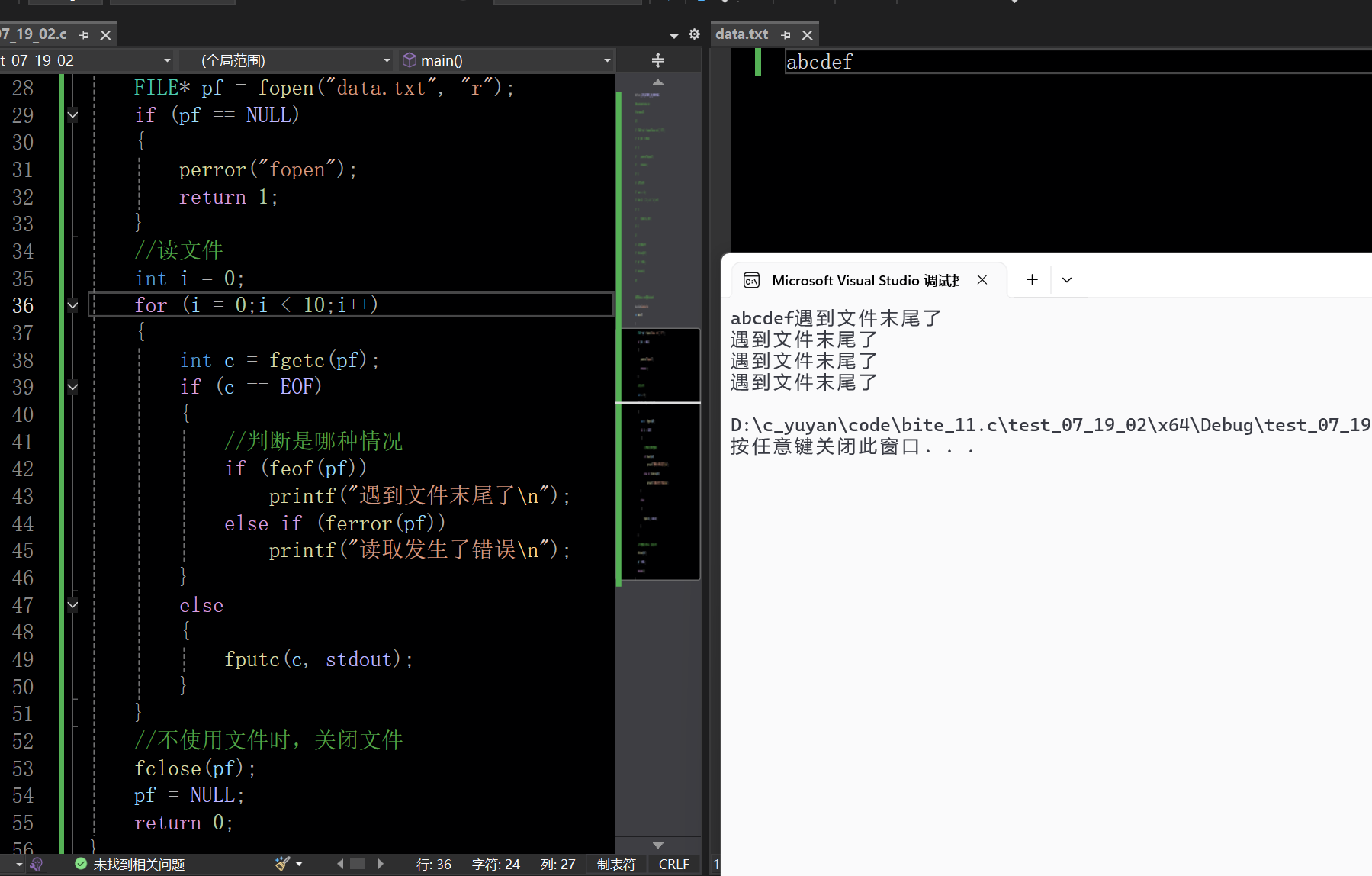Click the scrollbar down arrow in code editor
The image size is (1372, 876).
coord(658,845)
